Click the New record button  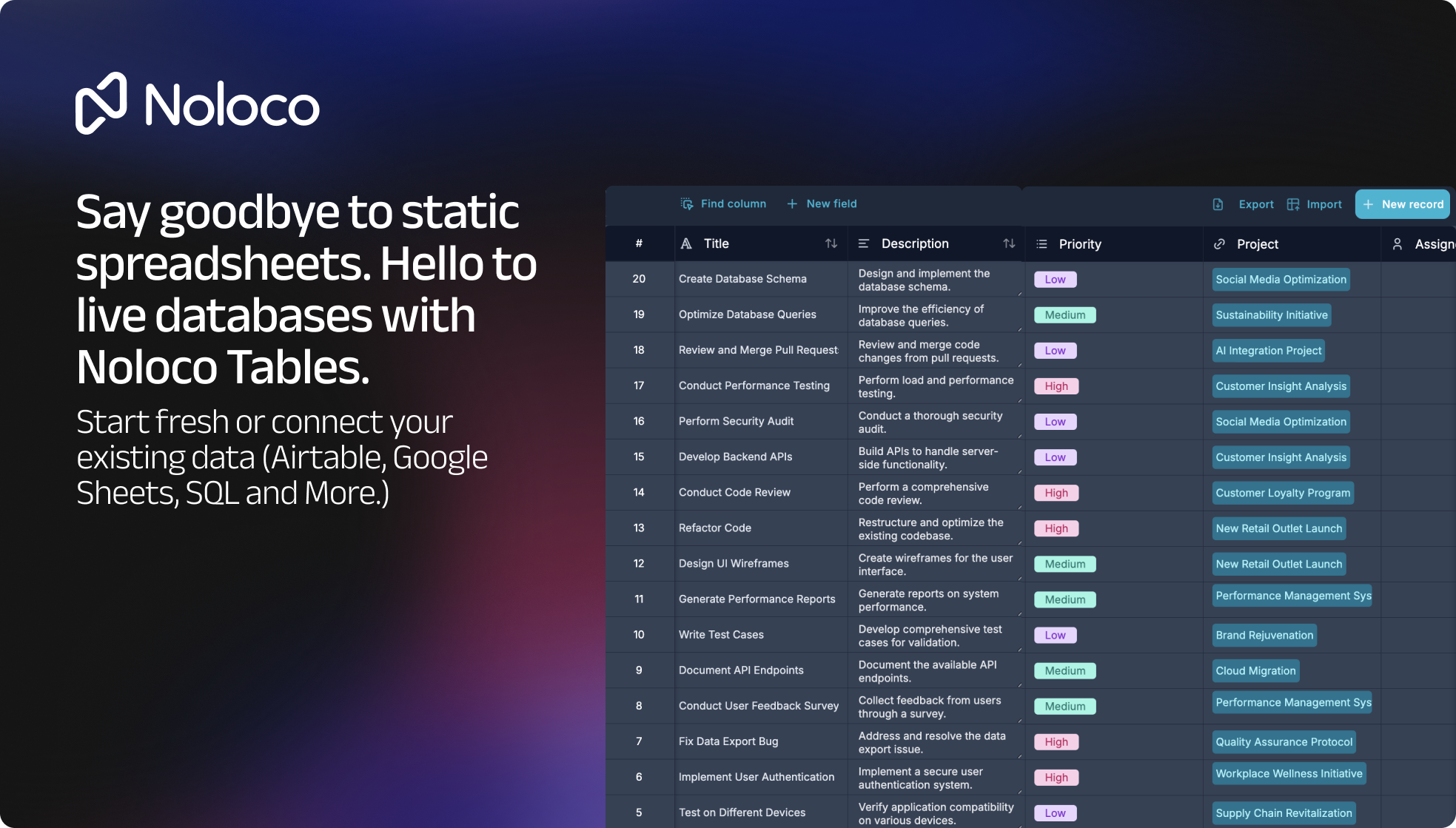[1403, 203]
